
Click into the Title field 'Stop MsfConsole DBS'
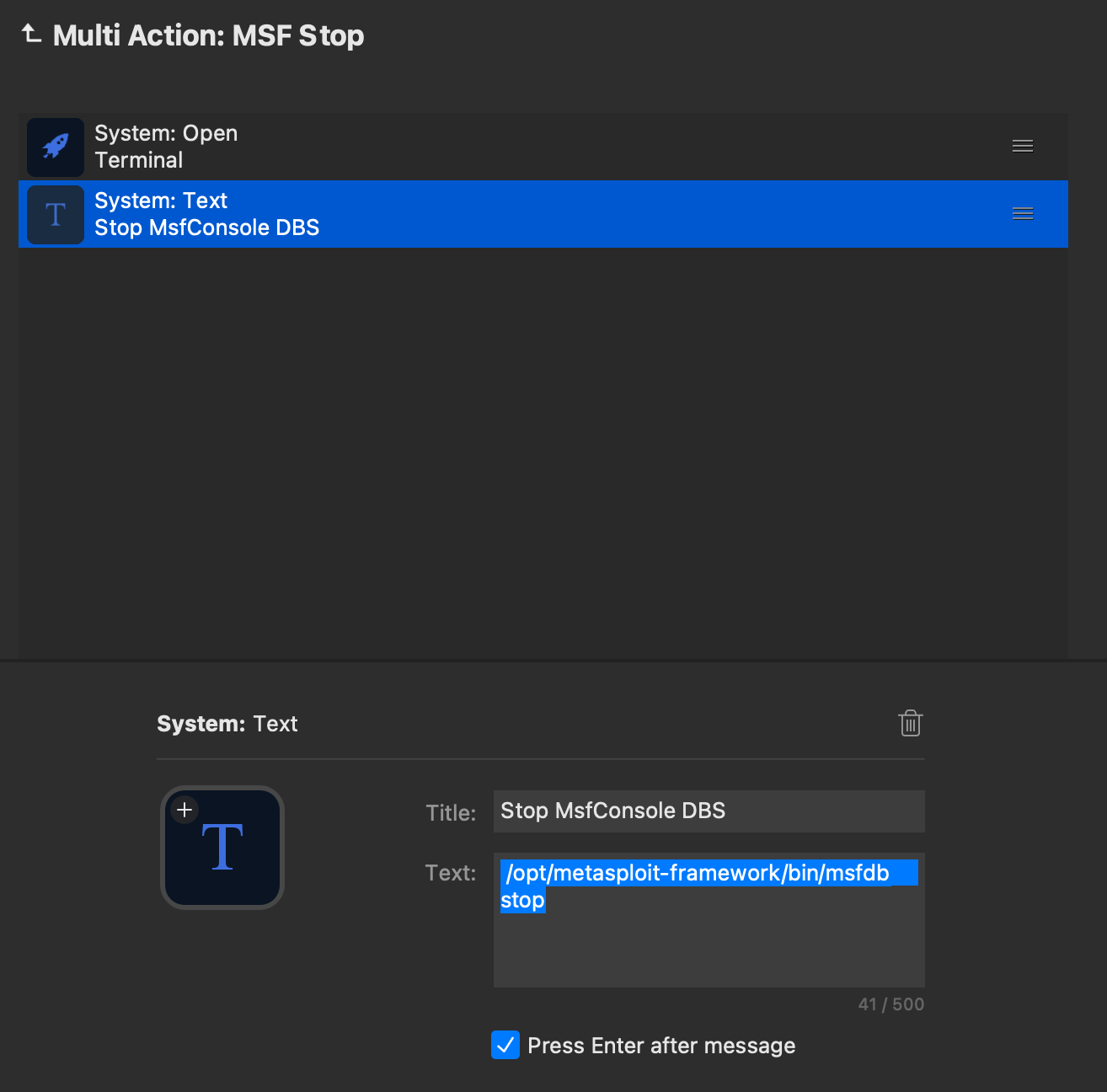pos(708,811)
